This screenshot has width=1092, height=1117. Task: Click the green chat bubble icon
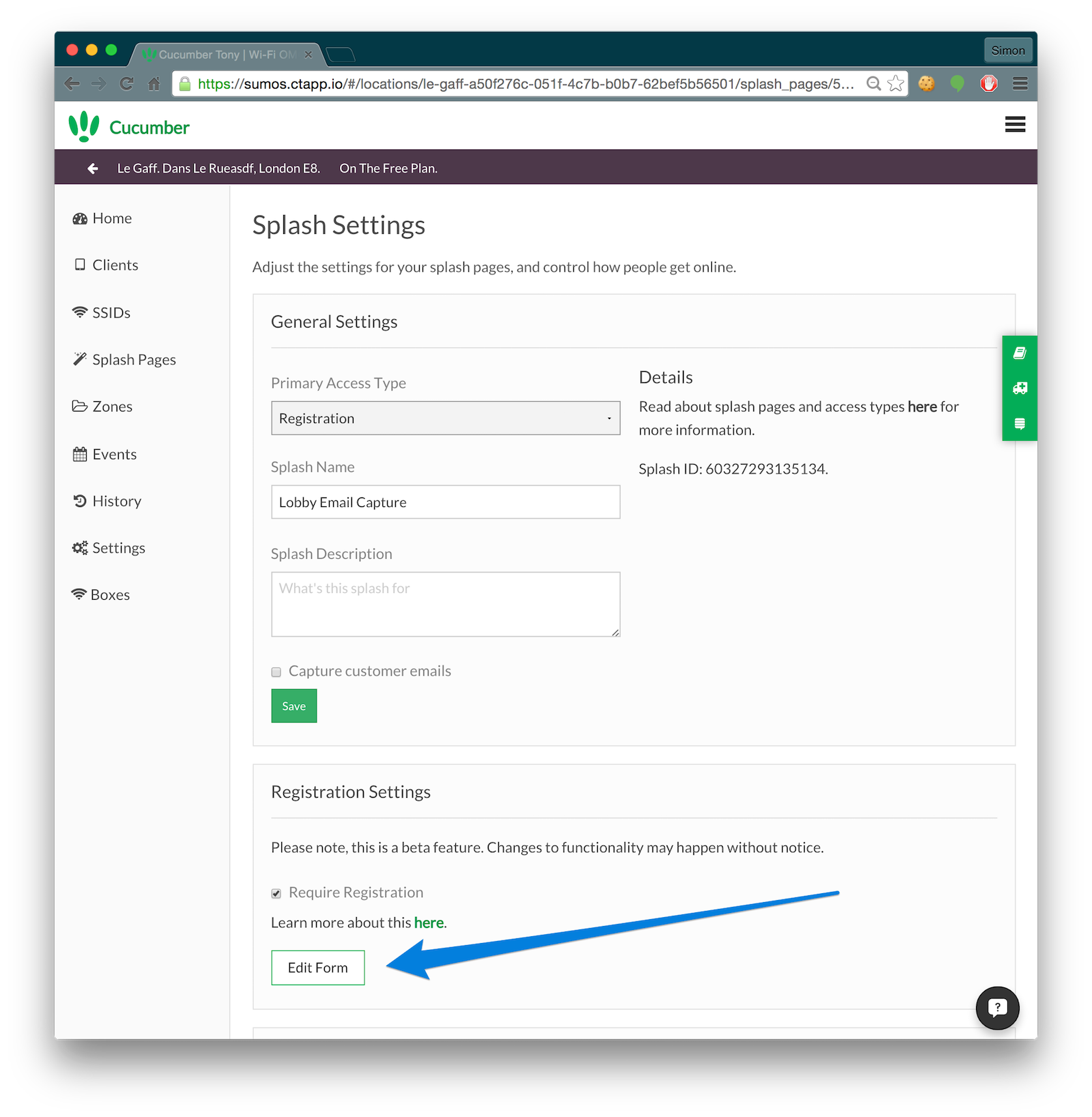(x=957, y=83)
